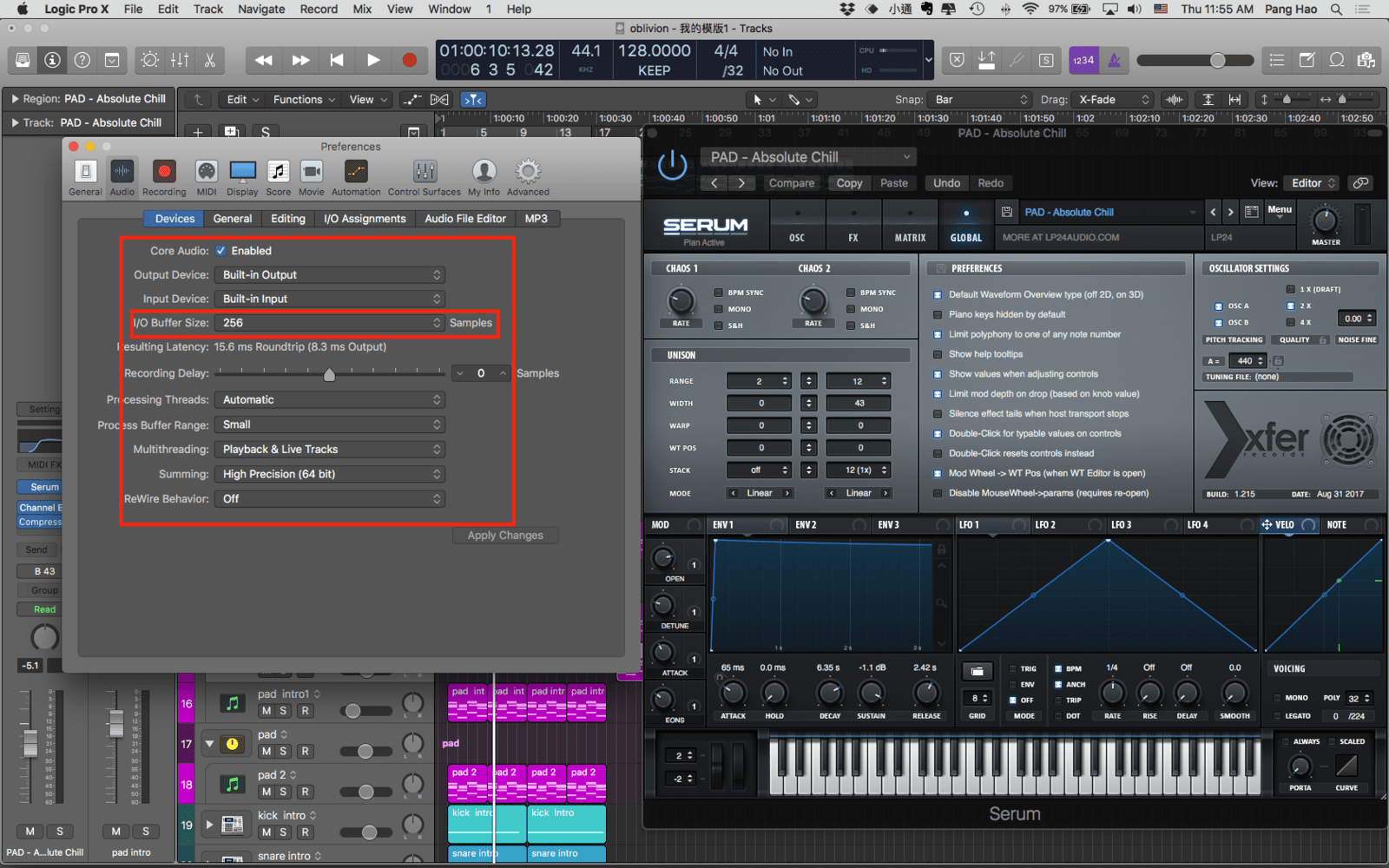This screenshot has height=868, width=1389.
Task: Switch to the I/O Assignments tab
Action: tap(365, 219)
